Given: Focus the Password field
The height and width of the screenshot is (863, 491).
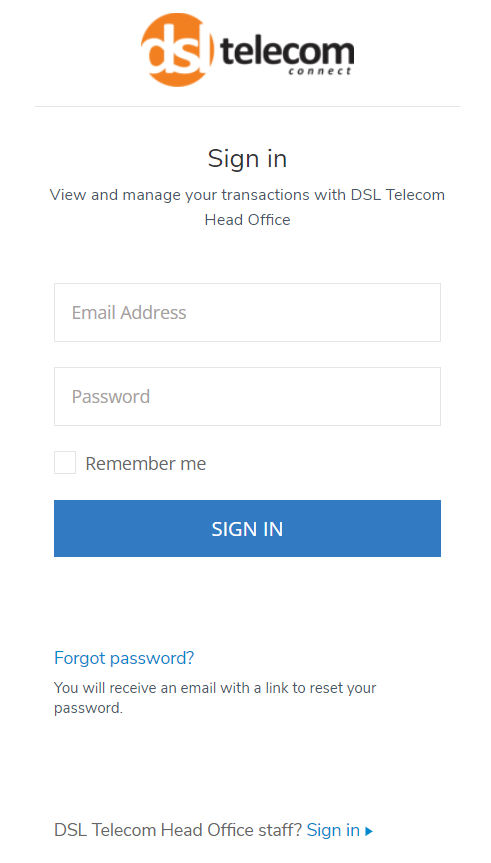Looking at the screenshot, I should 247,396.
